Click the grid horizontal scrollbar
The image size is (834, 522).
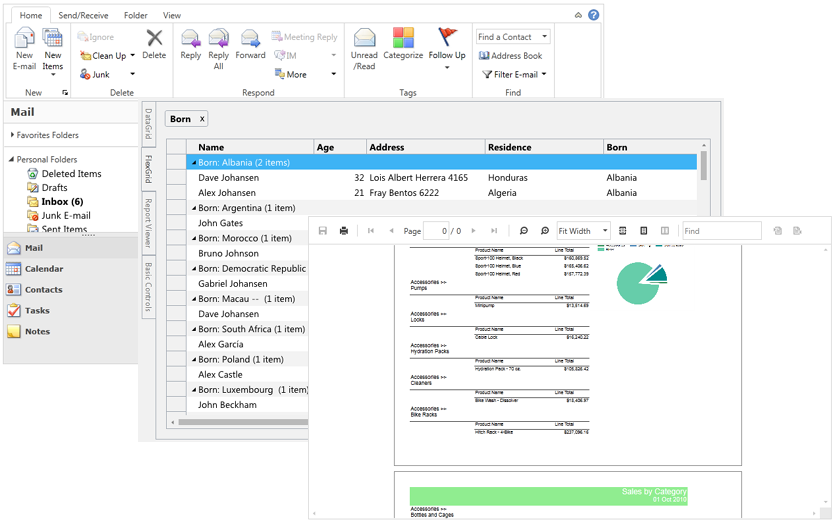[243, 422]
